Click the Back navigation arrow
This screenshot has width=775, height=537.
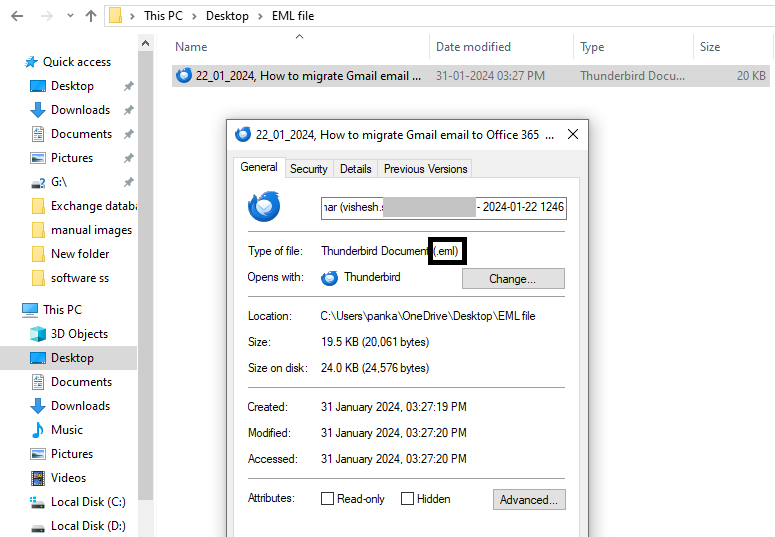coord(17,16)
